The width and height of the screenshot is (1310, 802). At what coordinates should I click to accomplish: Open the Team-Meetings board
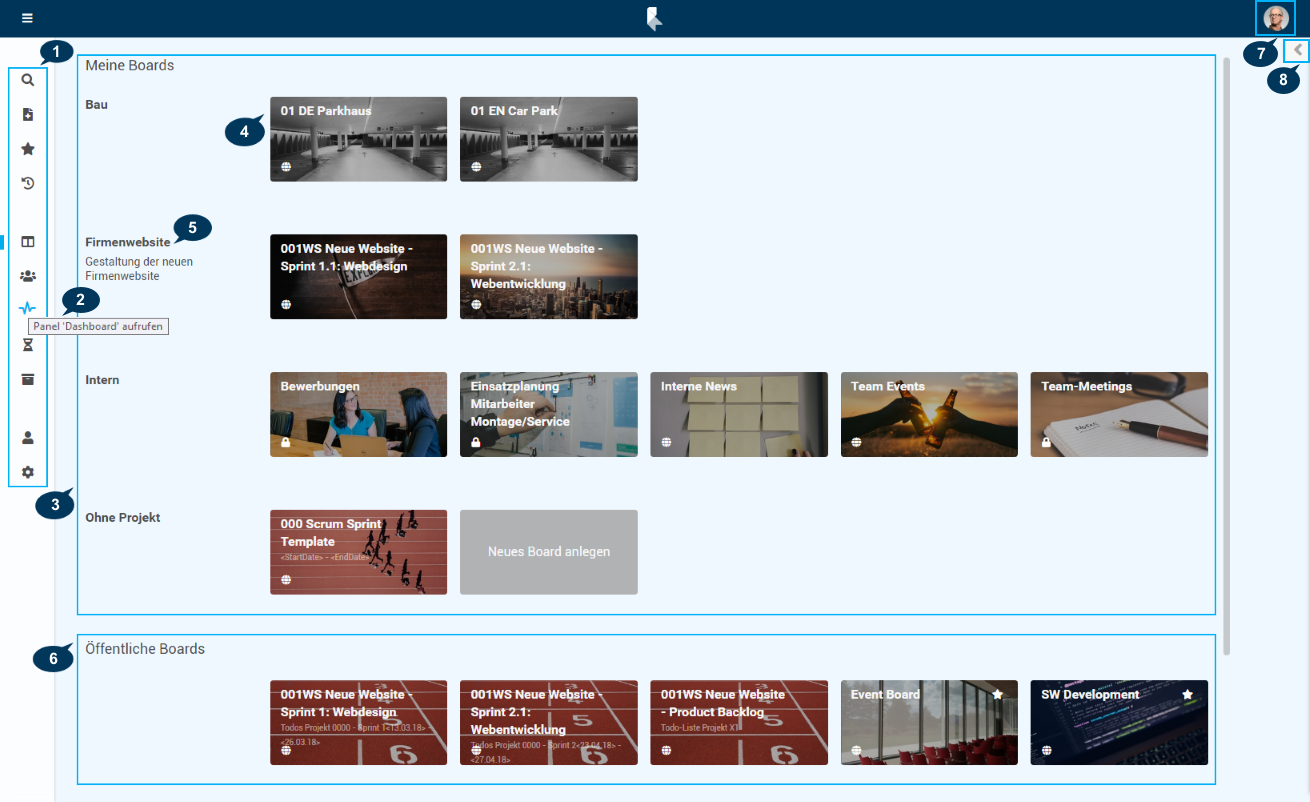coord(1119,415)
